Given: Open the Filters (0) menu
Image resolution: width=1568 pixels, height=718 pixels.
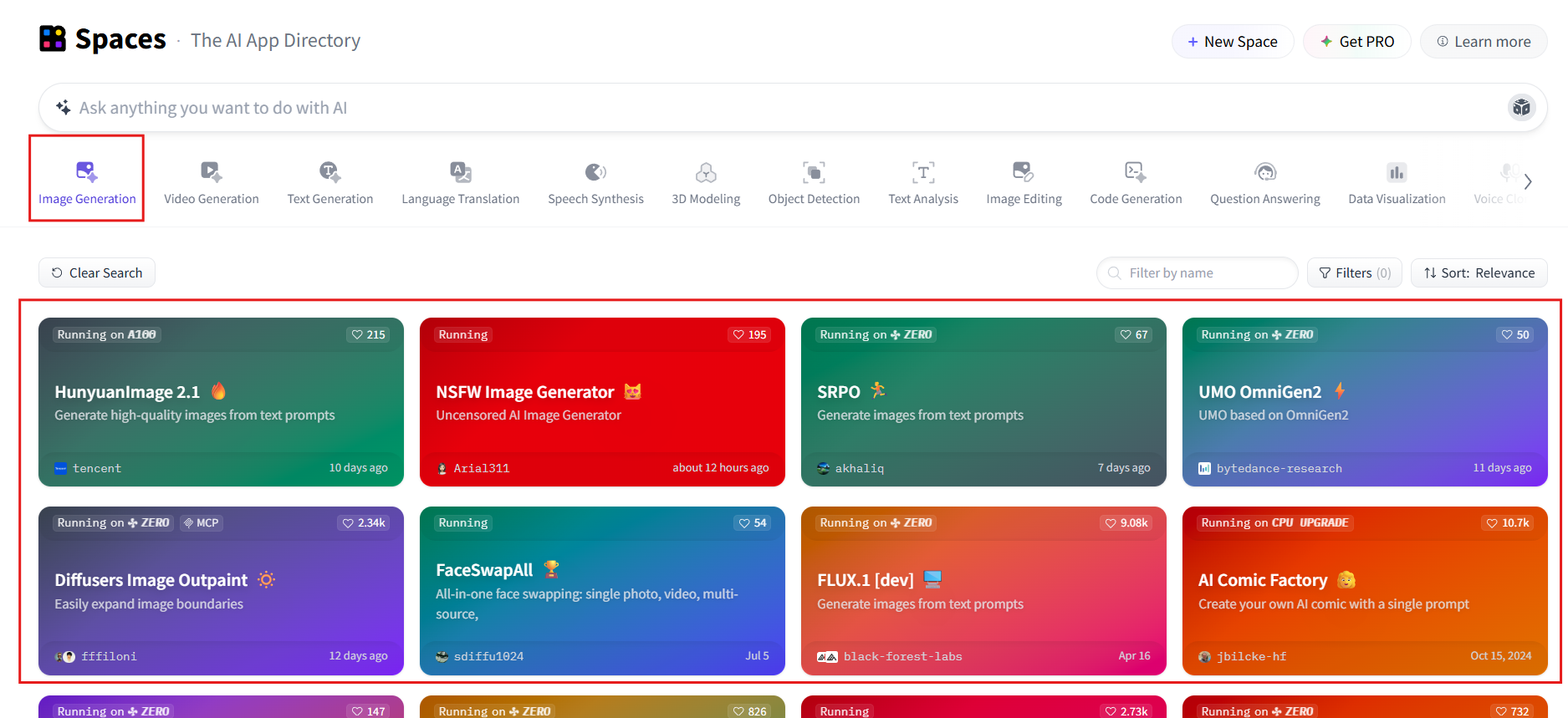Looking at the screenshot, I should tap(1355, 272).
